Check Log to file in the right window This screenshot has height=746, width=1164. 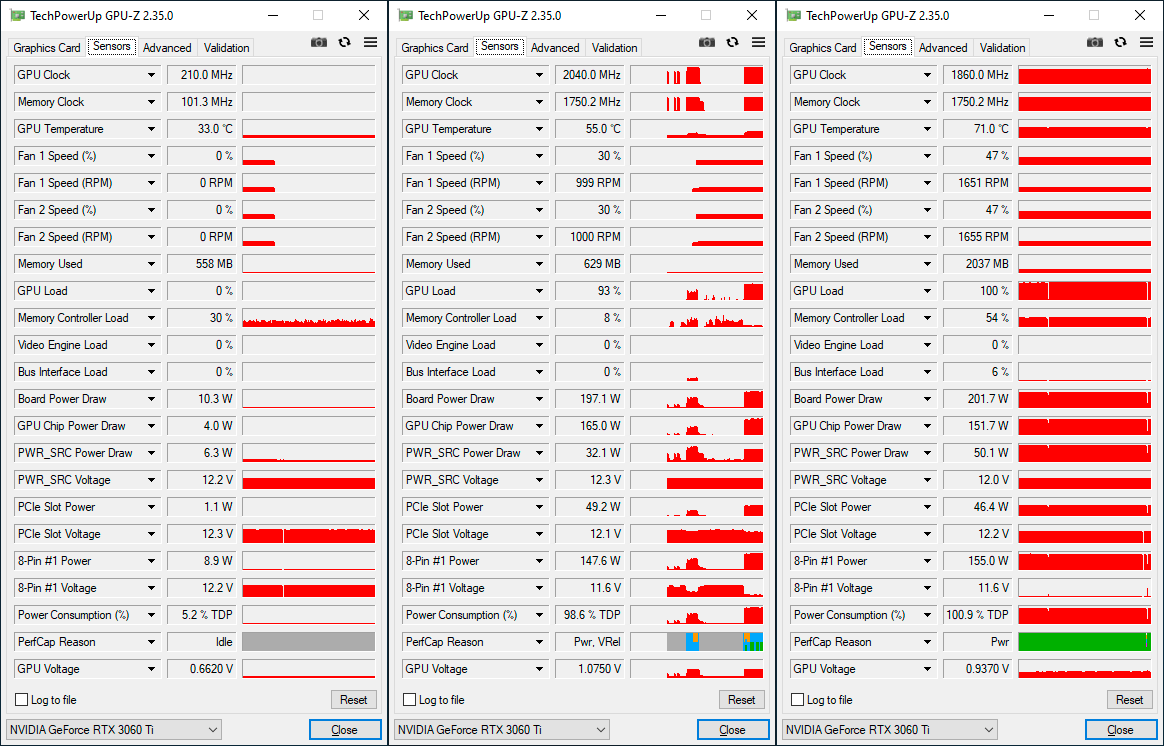coord(798,700)
